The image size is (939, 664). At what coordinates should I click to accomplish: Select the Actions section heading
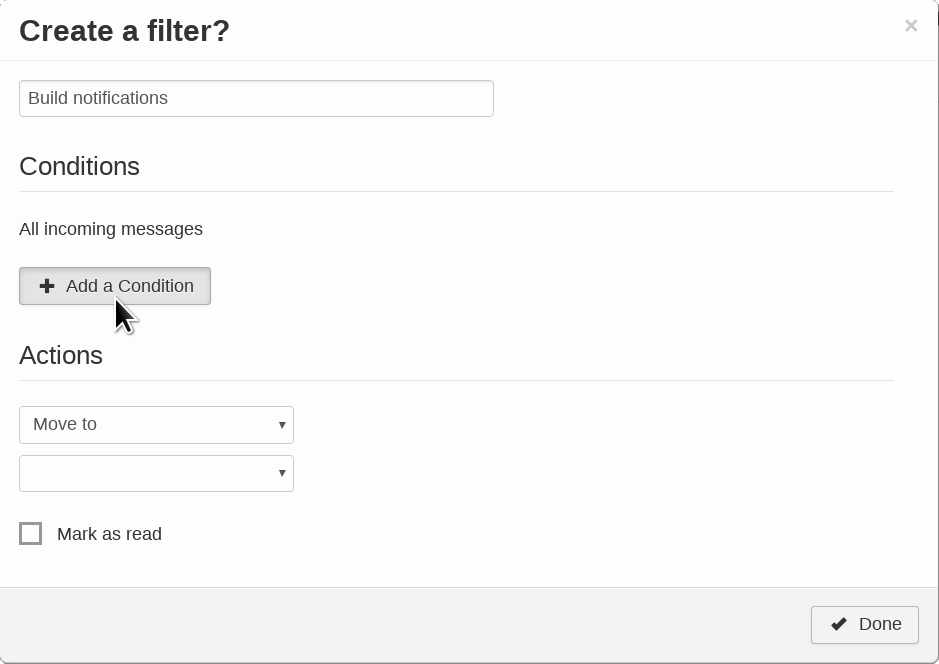tap(61, 355)
